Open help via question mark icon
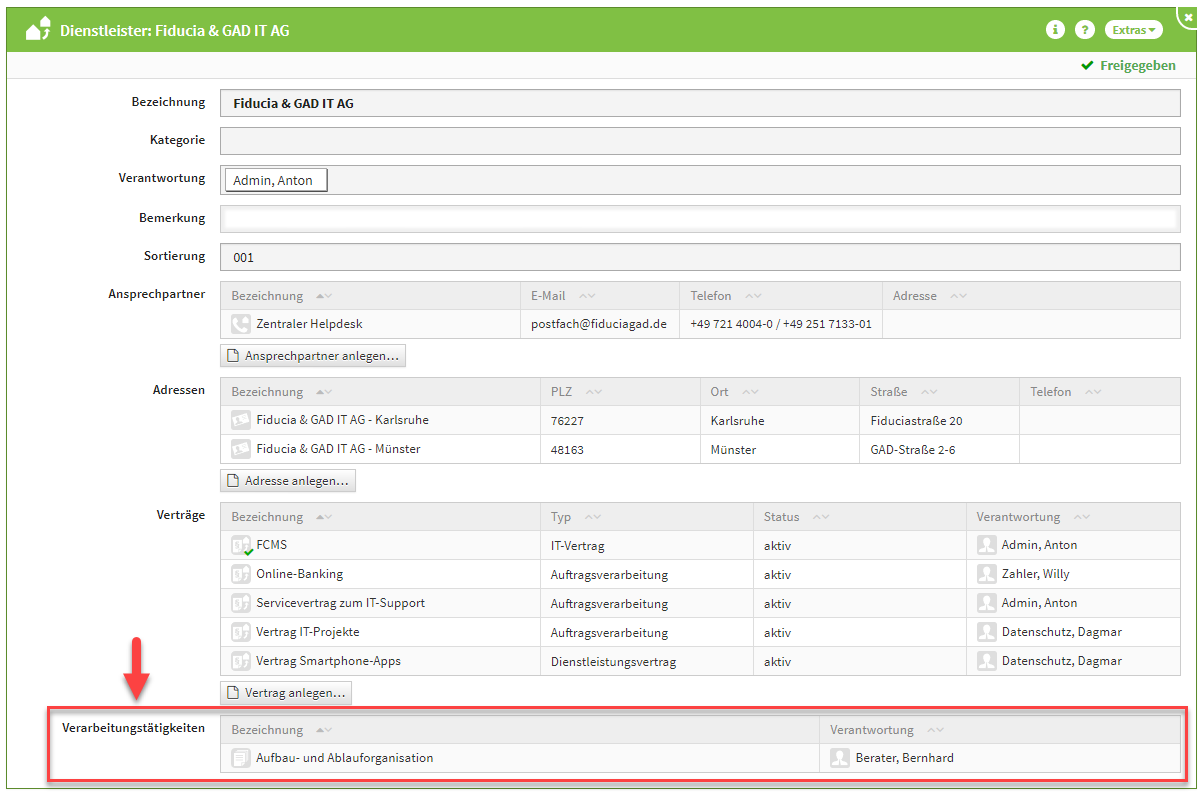The width and height of the screenshot is (1203, 795). click(x=1084, y=30)
